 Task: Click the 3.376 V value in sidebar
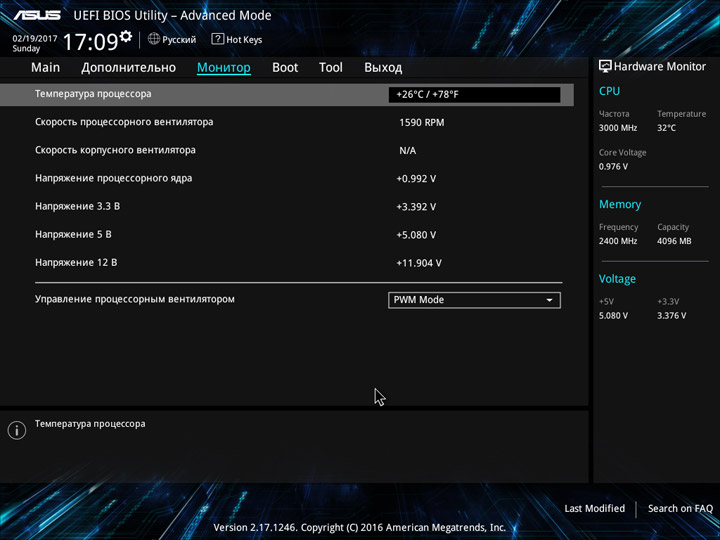coord(671,315)
